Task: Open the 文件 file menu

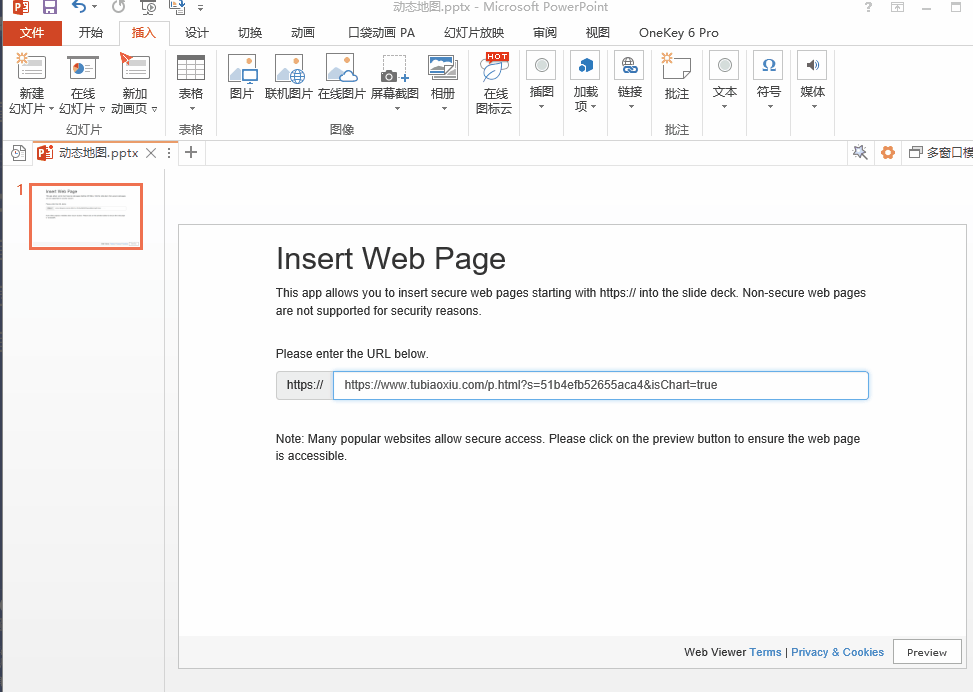Action: click(x=32, y=33)
